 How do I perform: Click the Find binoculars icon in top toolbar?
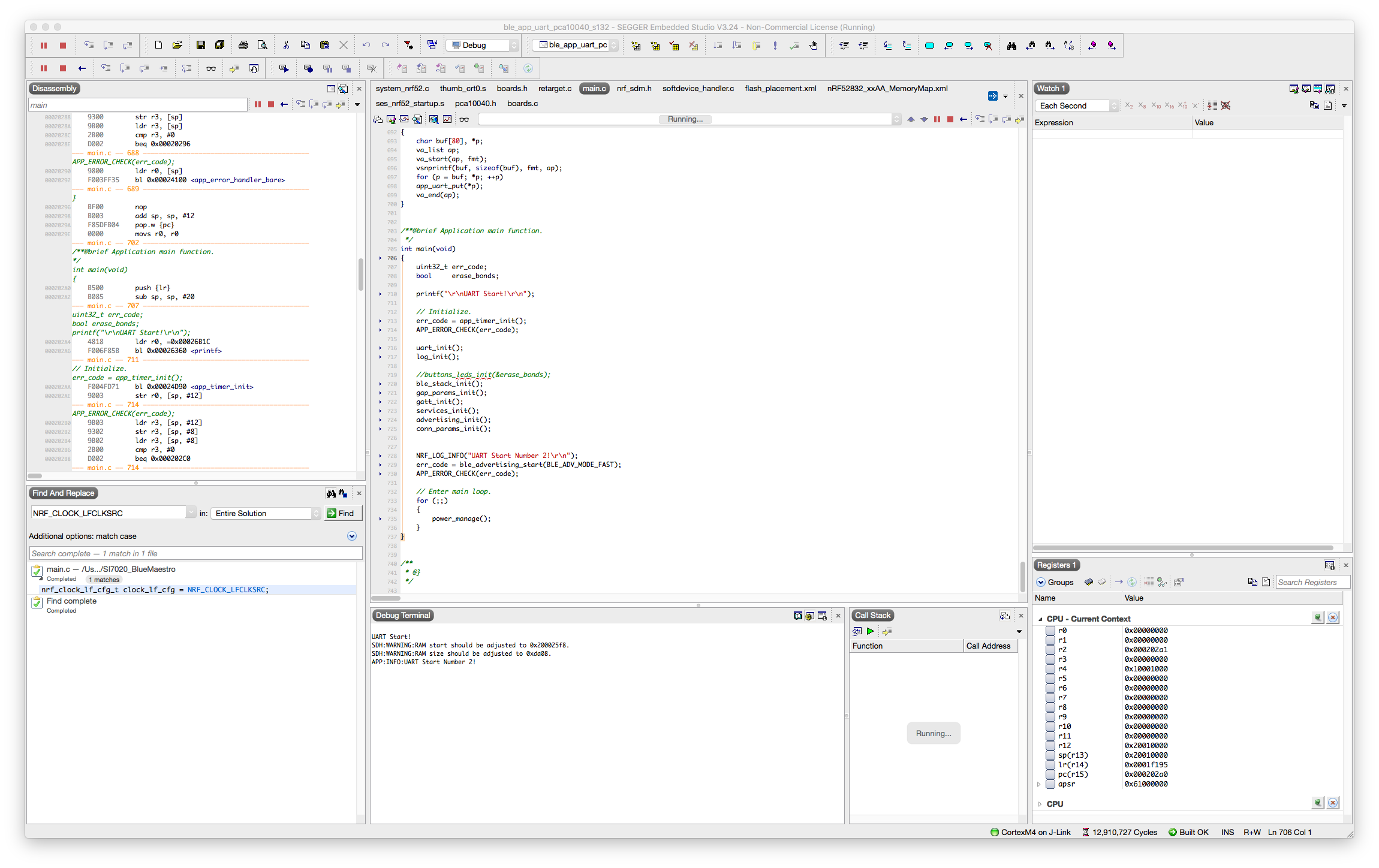[1011, 46]
